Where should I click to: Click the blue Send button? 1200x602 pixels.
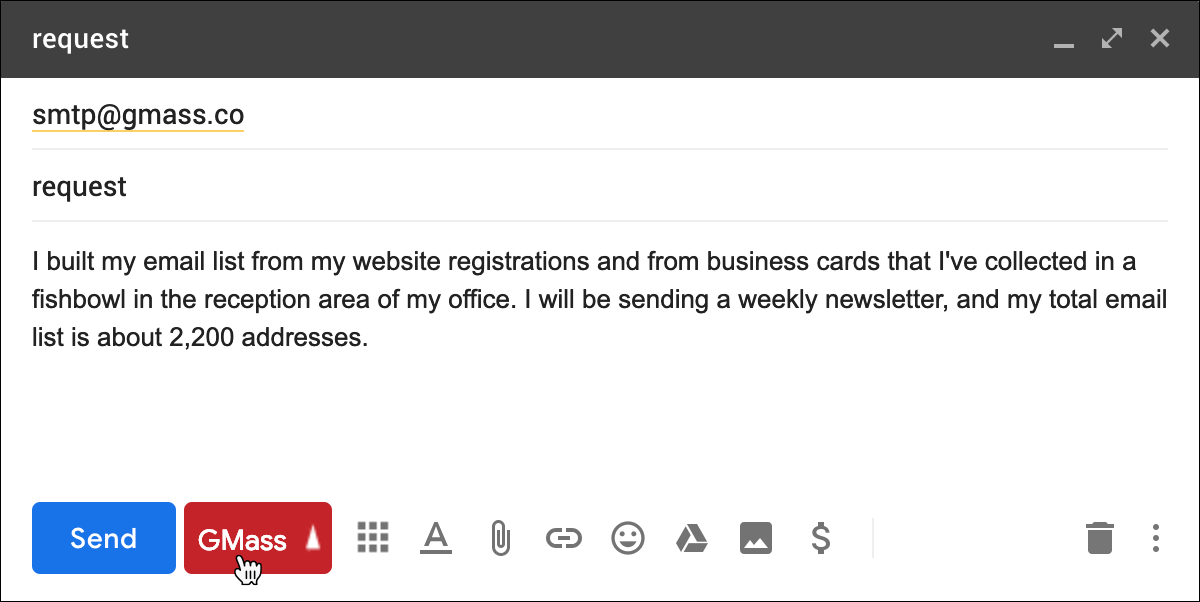point(104,538)
